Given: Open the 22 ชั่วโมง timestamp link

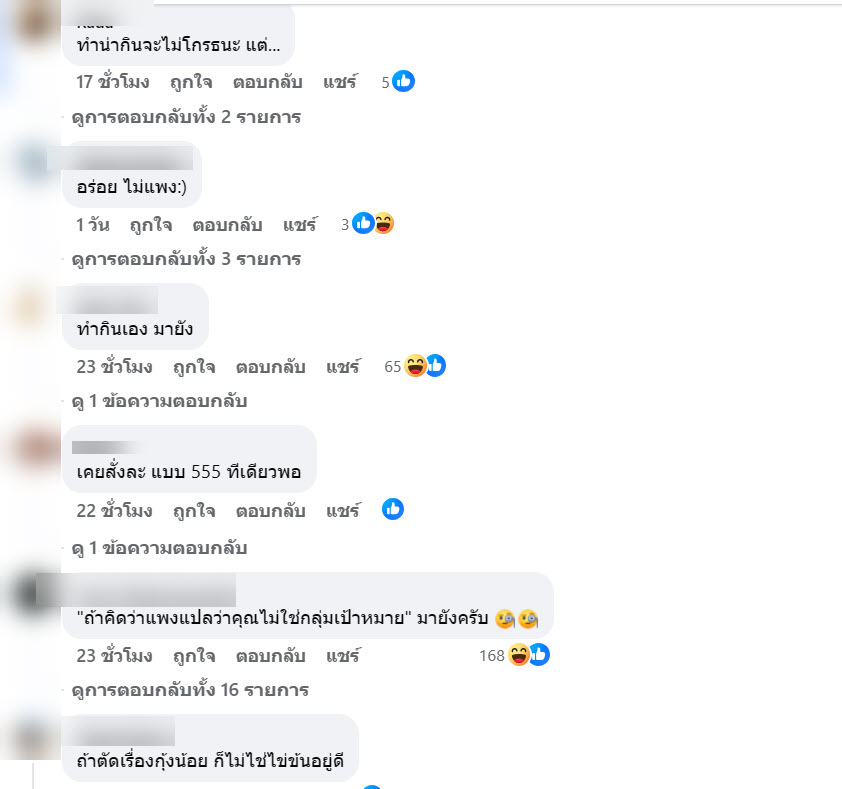Looking at the screenshot, I should [x=114, y=511].
